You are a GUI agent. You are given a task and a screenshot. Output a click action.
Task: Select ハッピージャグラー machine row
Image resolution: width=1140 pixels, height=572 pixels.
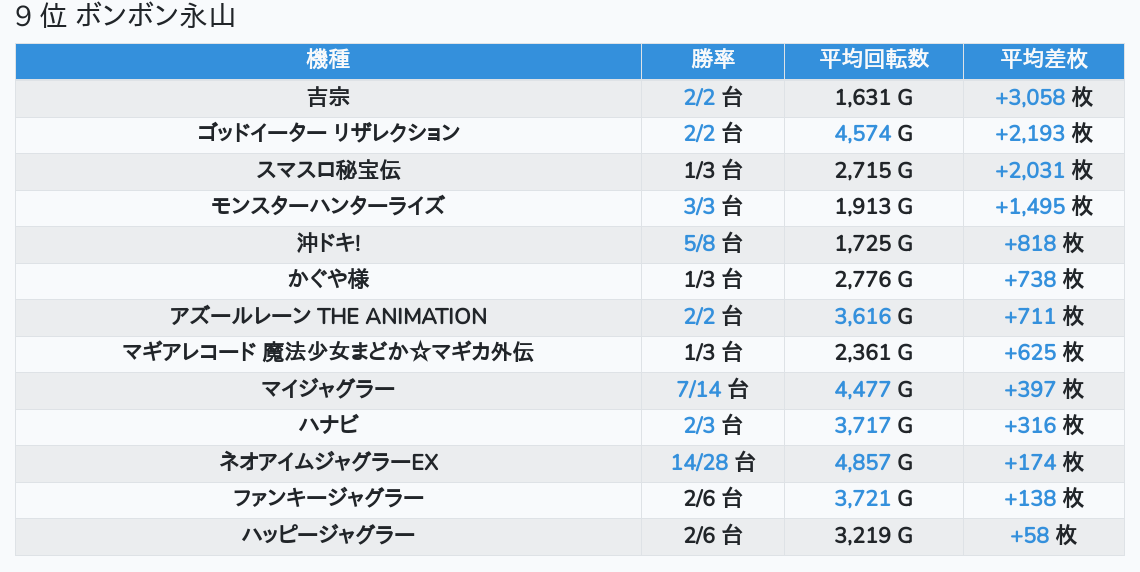click(328, 535)
